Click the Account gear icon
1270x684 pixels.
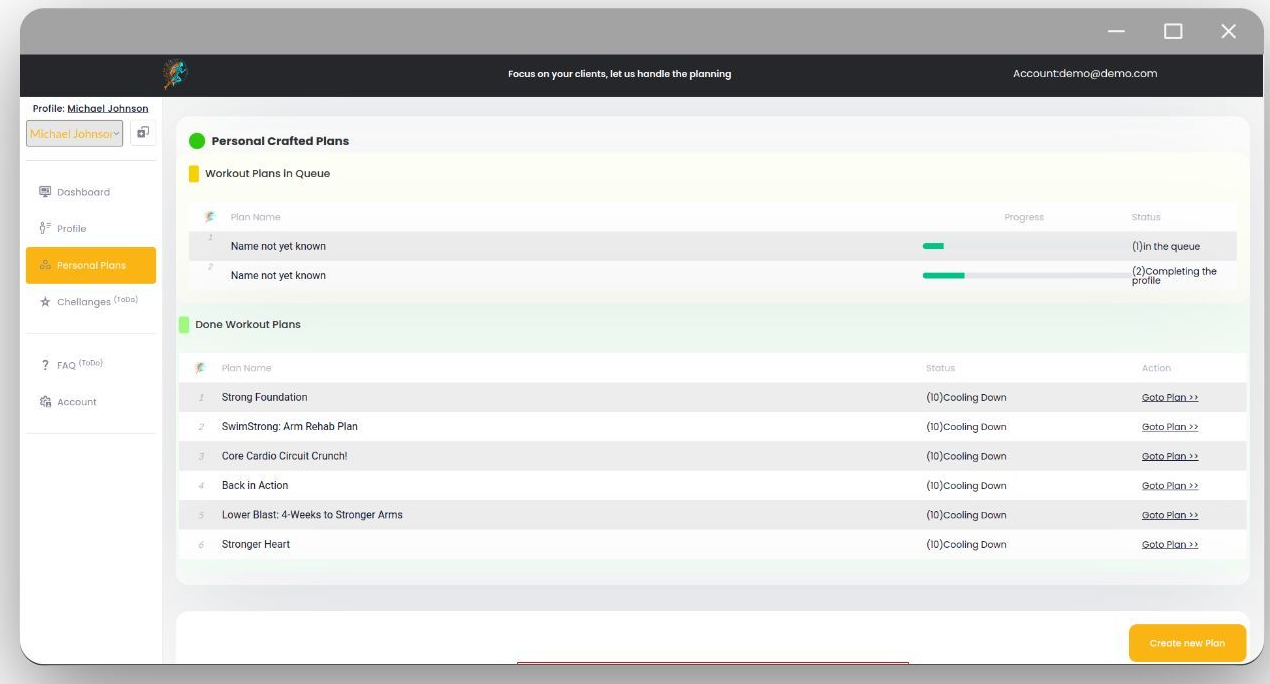click(45, 402)
